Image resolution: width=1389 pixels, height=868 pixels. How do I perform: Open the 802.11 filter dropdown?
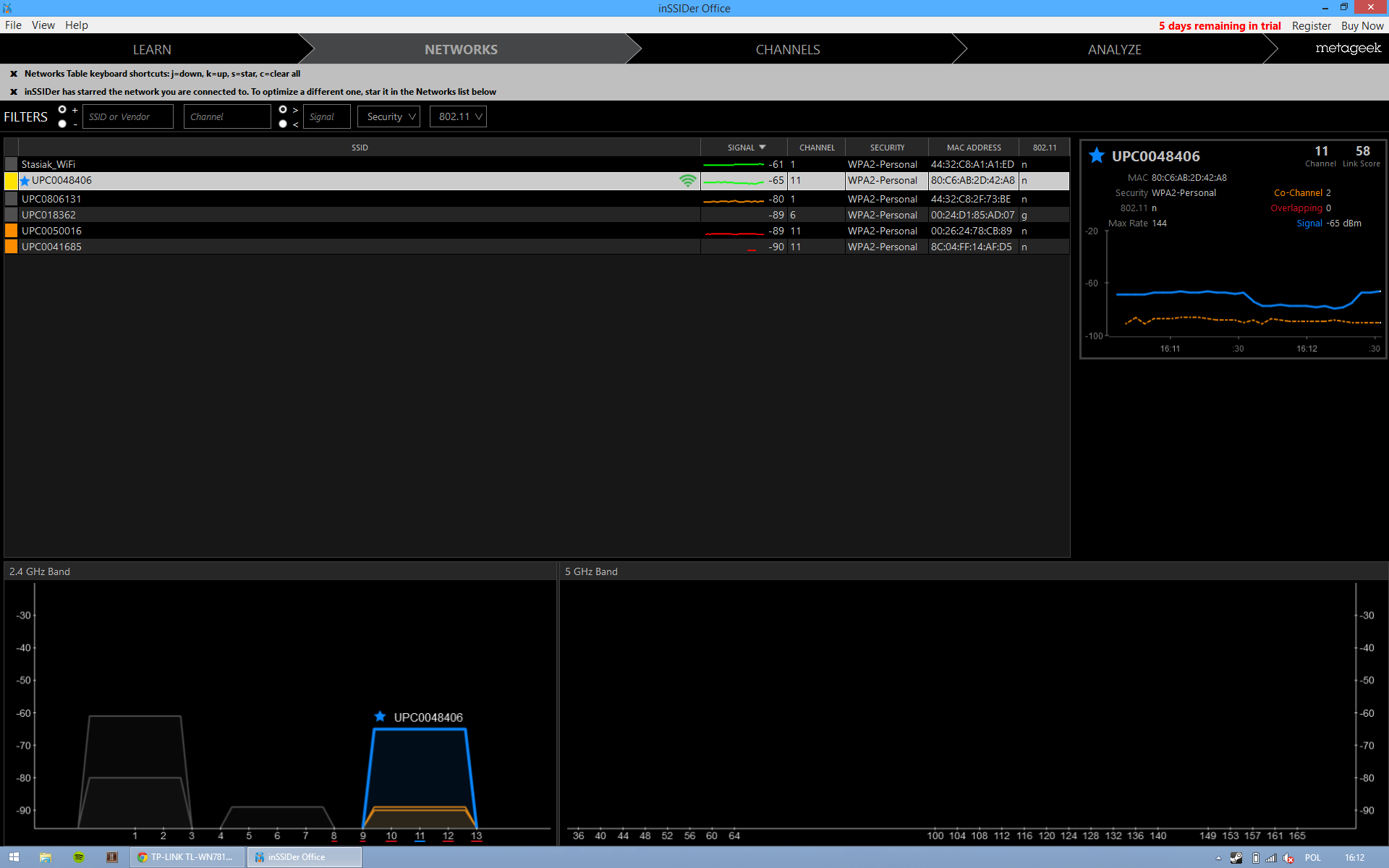(x=458, y=116)
